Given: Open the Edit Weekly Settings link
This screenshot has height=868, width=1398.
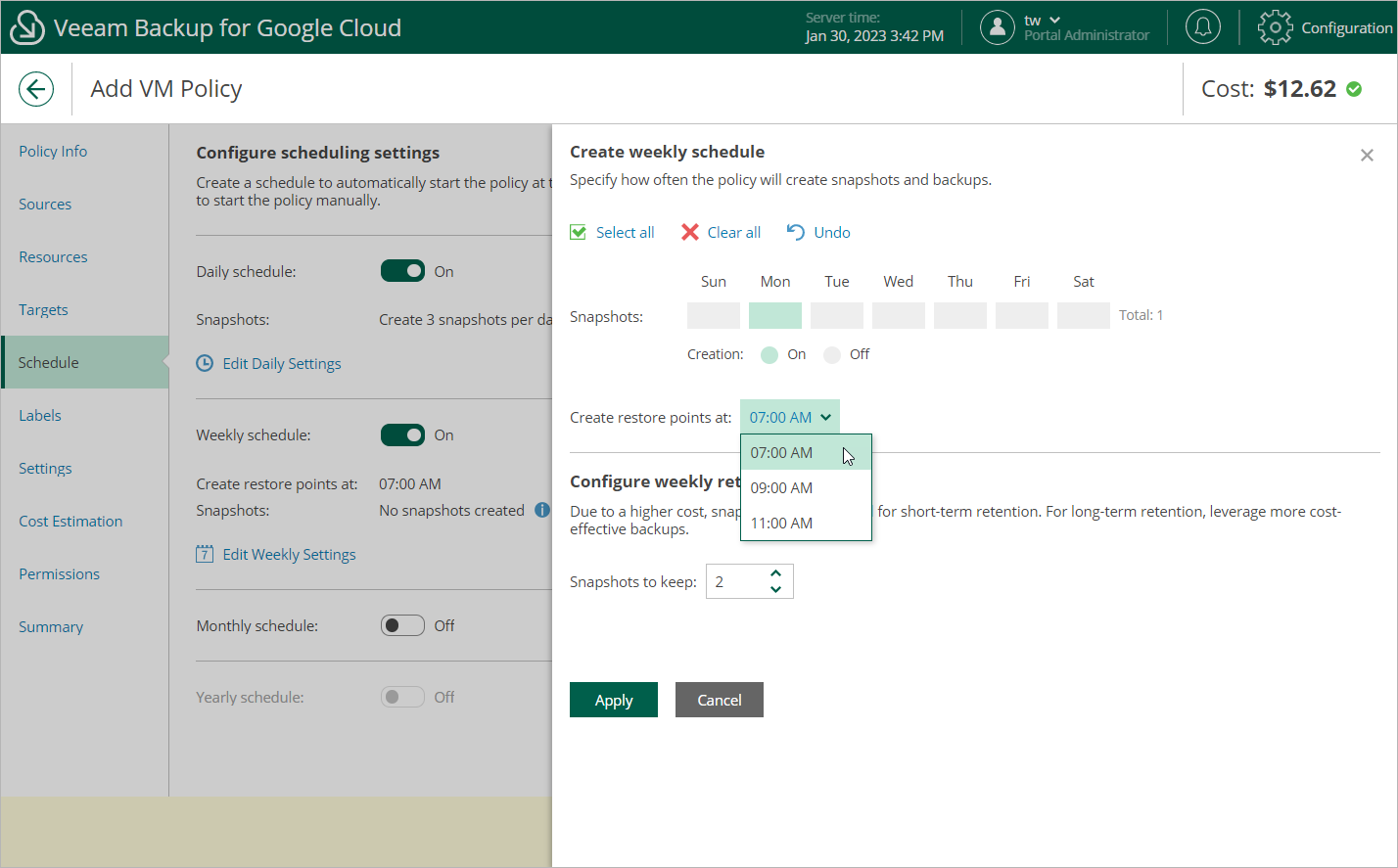Looking at the screenshot, I should (x=289, y=554).
